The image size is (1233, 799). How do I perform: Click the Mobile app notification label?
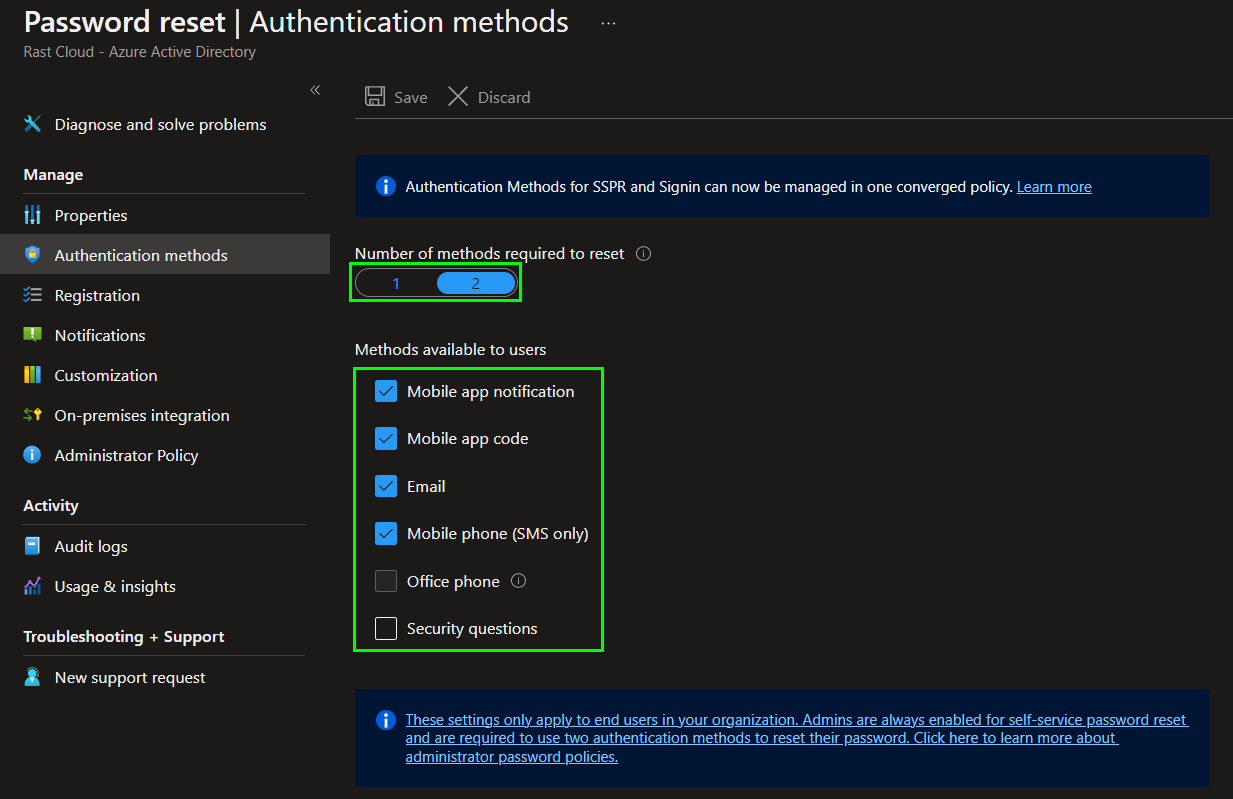(491, 391)
